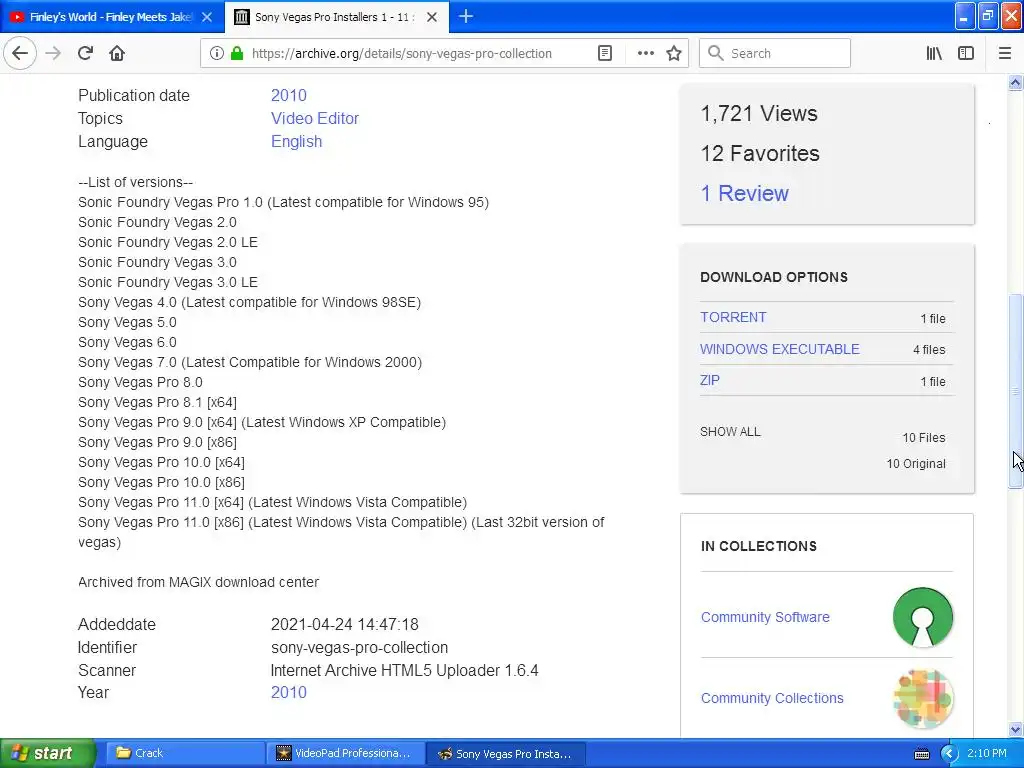Open the 2010 publication date link
1024x768 pixels.
[289, 95]
